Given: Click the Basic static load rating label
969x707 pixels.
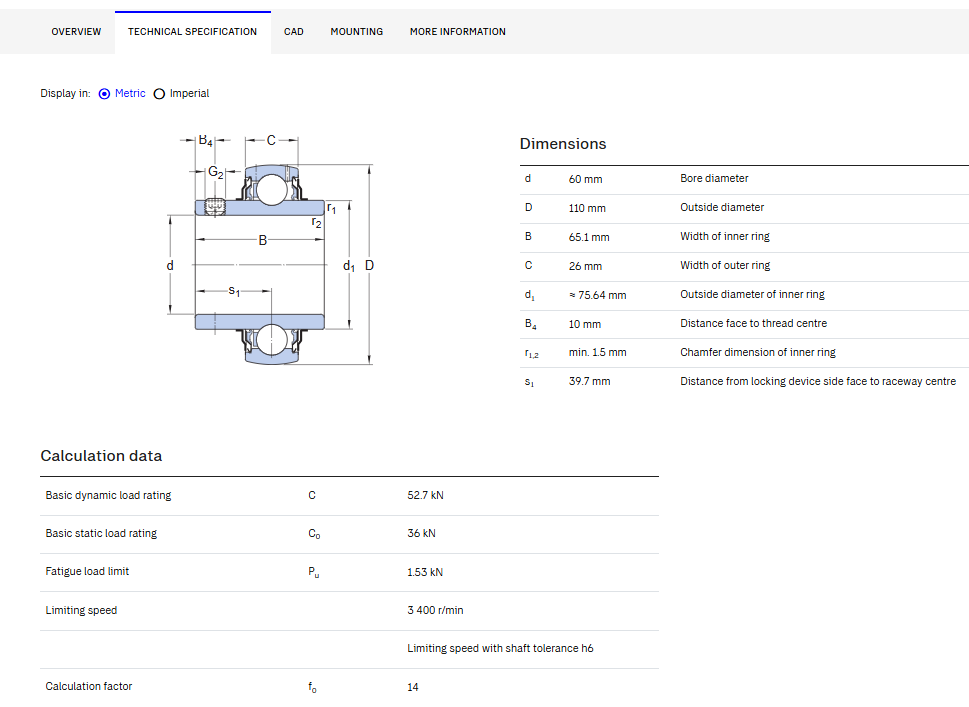Looking at the screenshot, I should click(x=101, y=533).
